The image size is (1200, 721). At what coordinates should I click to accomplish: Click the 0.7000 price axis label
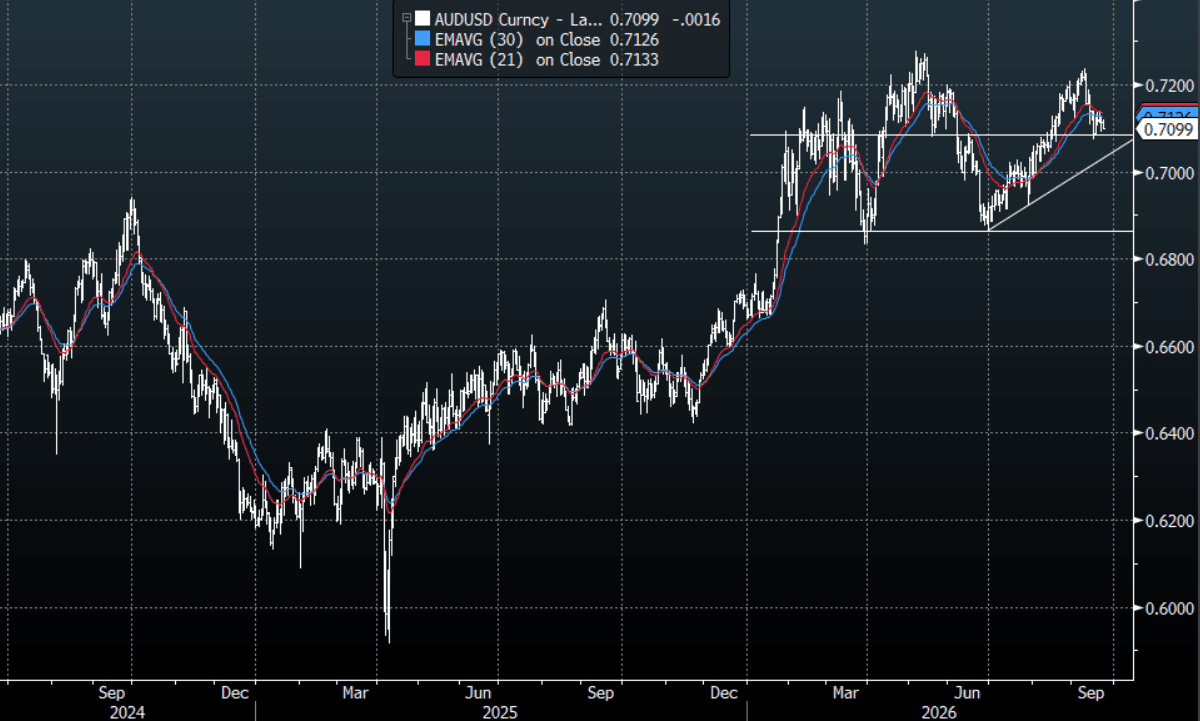(x=1169, y=173)
